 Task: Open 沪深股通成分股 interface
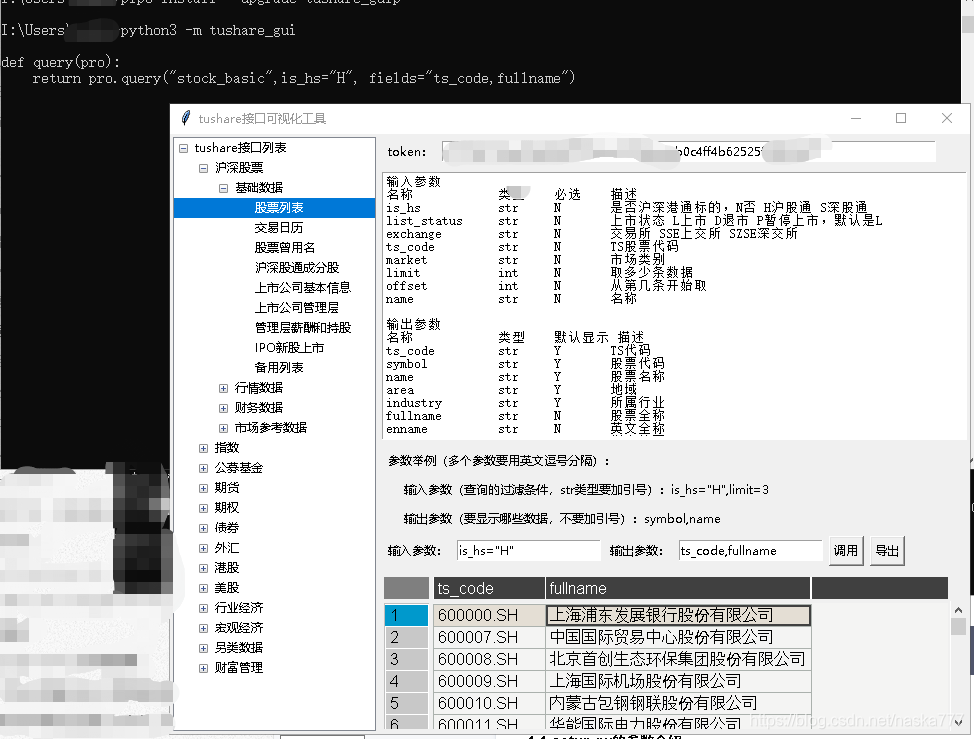[297, 268]
